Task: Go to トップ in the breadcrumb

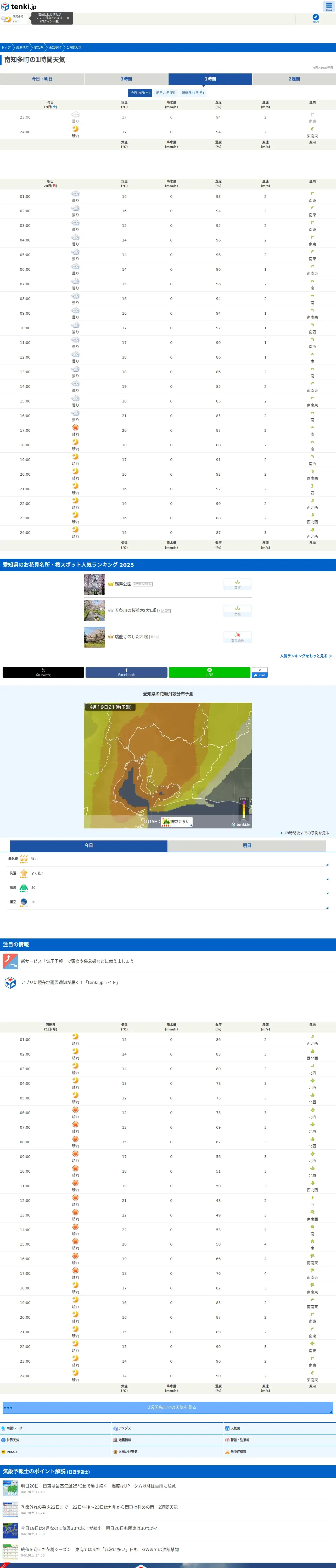Action: click(x=5, y=48)
